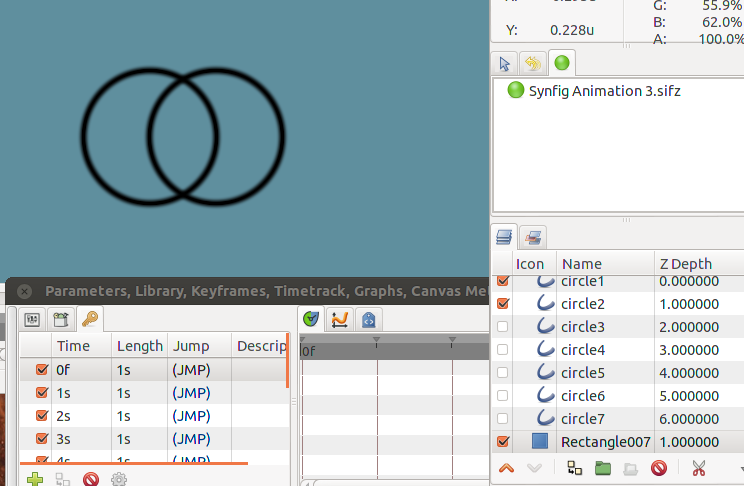Select the circle6 layer name
Image resolution: width=744 pixels, height=486 pixels.
(583, 396)
